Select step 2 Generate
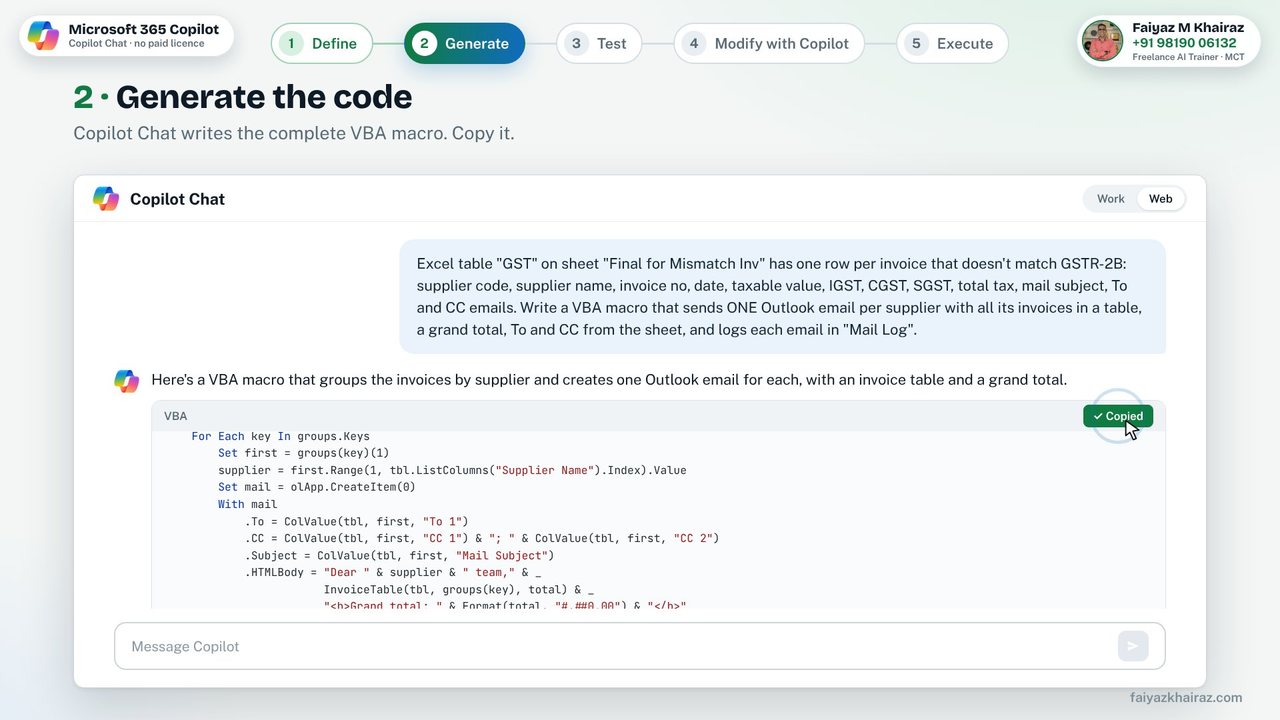Viewport: 1280px width, 720px height. tap(464, 43)
